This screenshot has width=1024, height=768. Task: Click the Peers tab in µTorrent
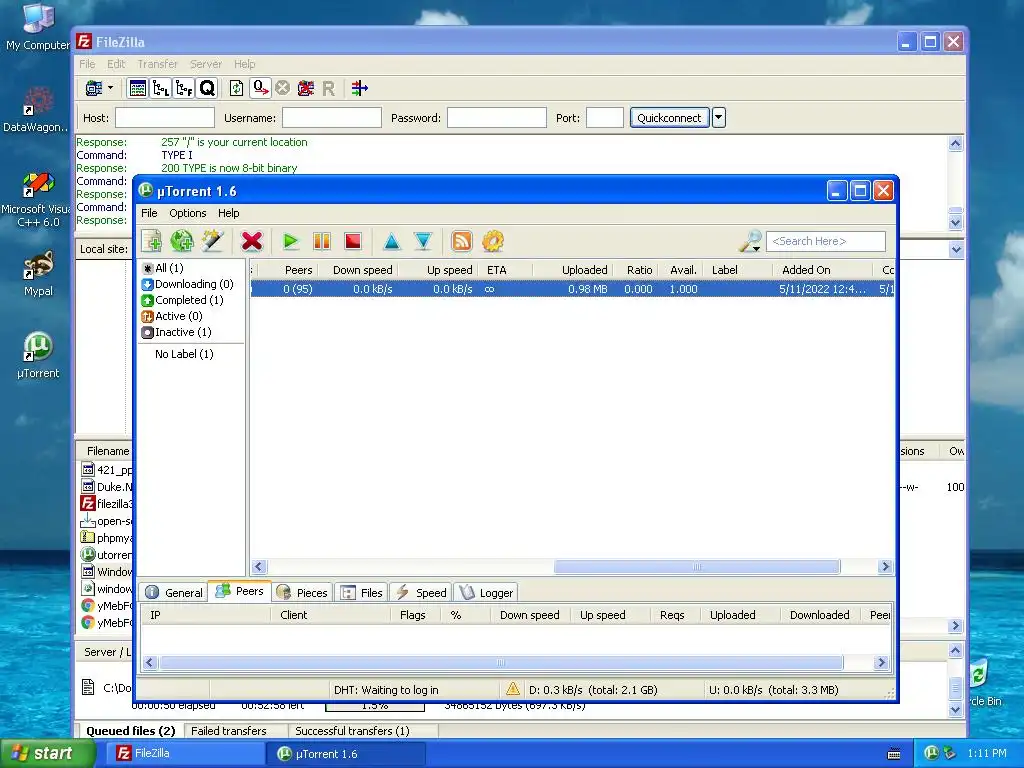tap(240, 591)
